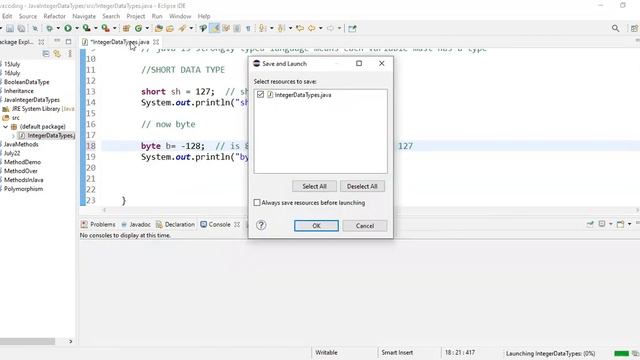Click the green Run launch icon

pos(68,28)
